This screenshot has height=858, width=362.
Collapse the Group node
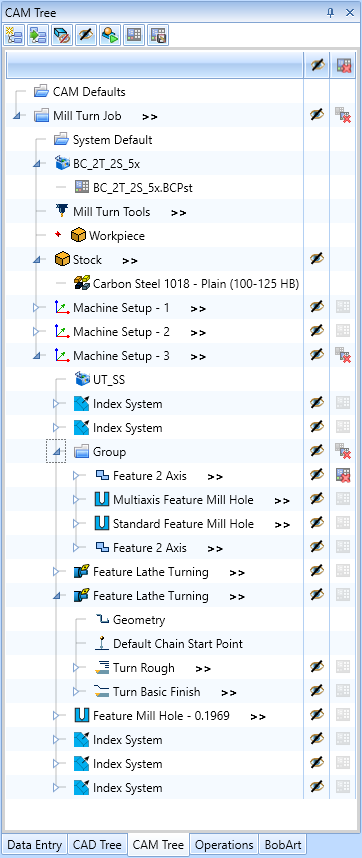(x=56, y=452)
